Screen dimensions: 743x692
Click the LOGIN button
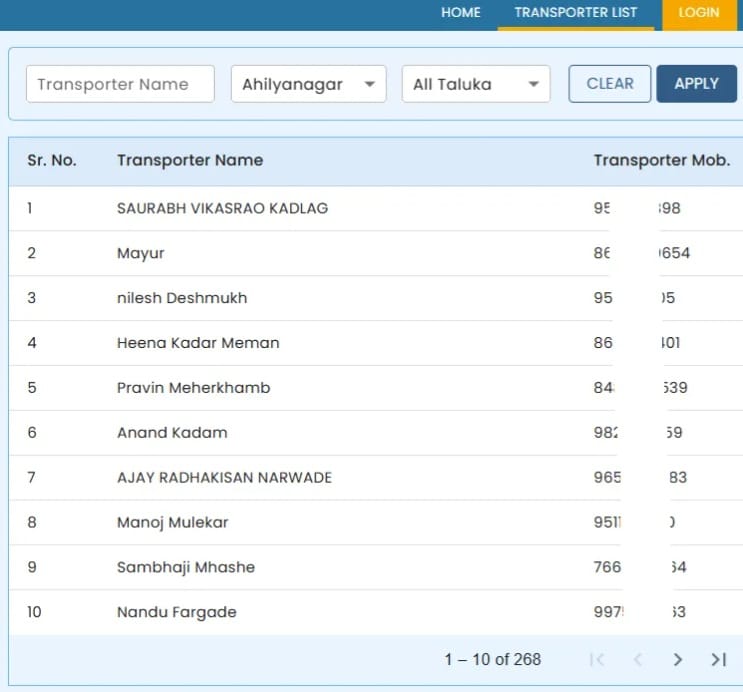pos(699,13)
